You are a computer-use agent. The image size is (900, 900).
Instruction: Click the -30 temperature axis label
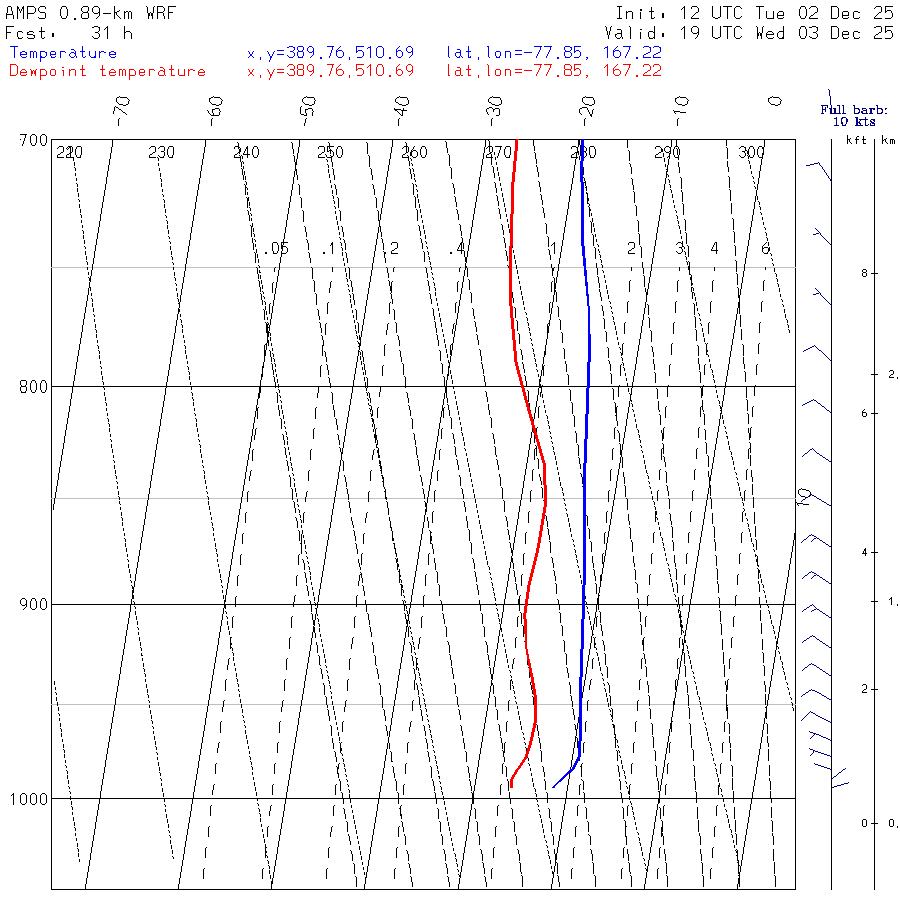(494, 111)
